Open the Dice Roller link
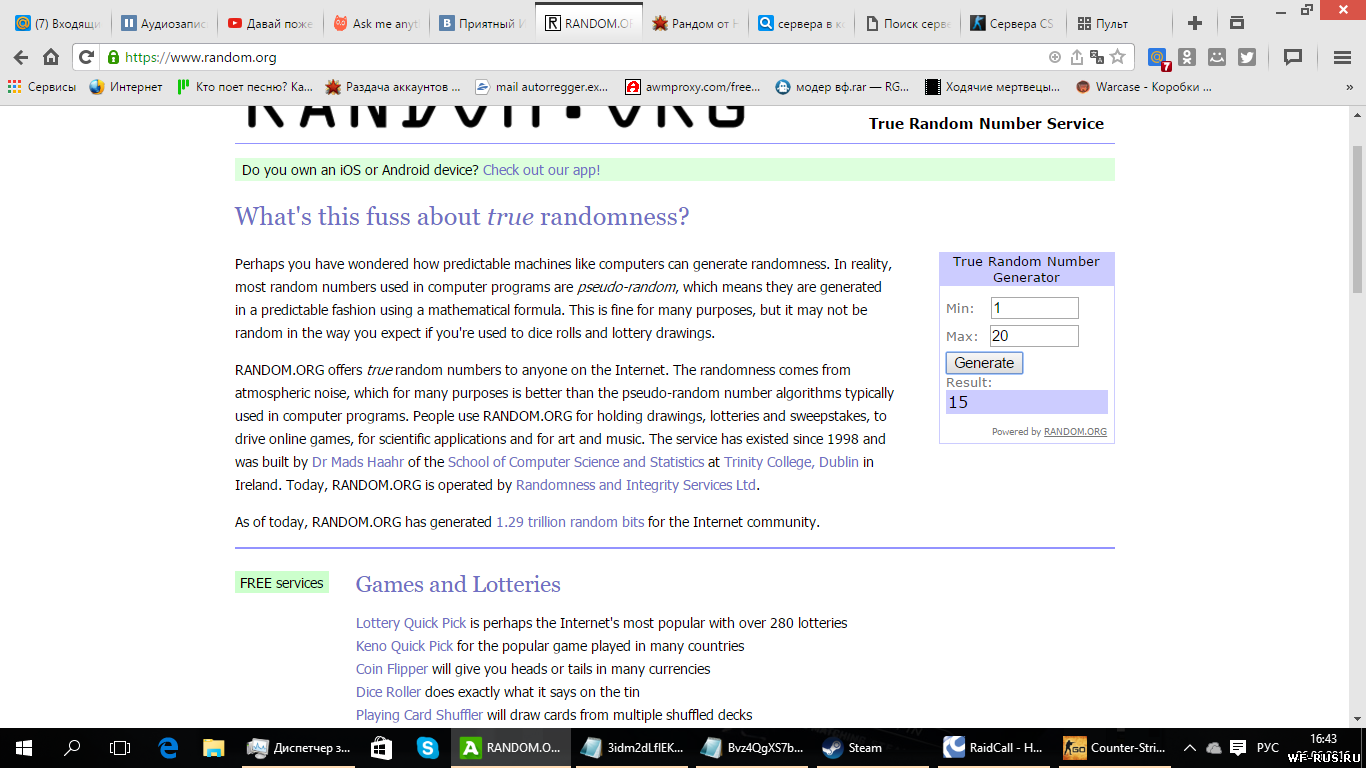This screenshot has width=1366, height=768. click(x=388, y=692)
